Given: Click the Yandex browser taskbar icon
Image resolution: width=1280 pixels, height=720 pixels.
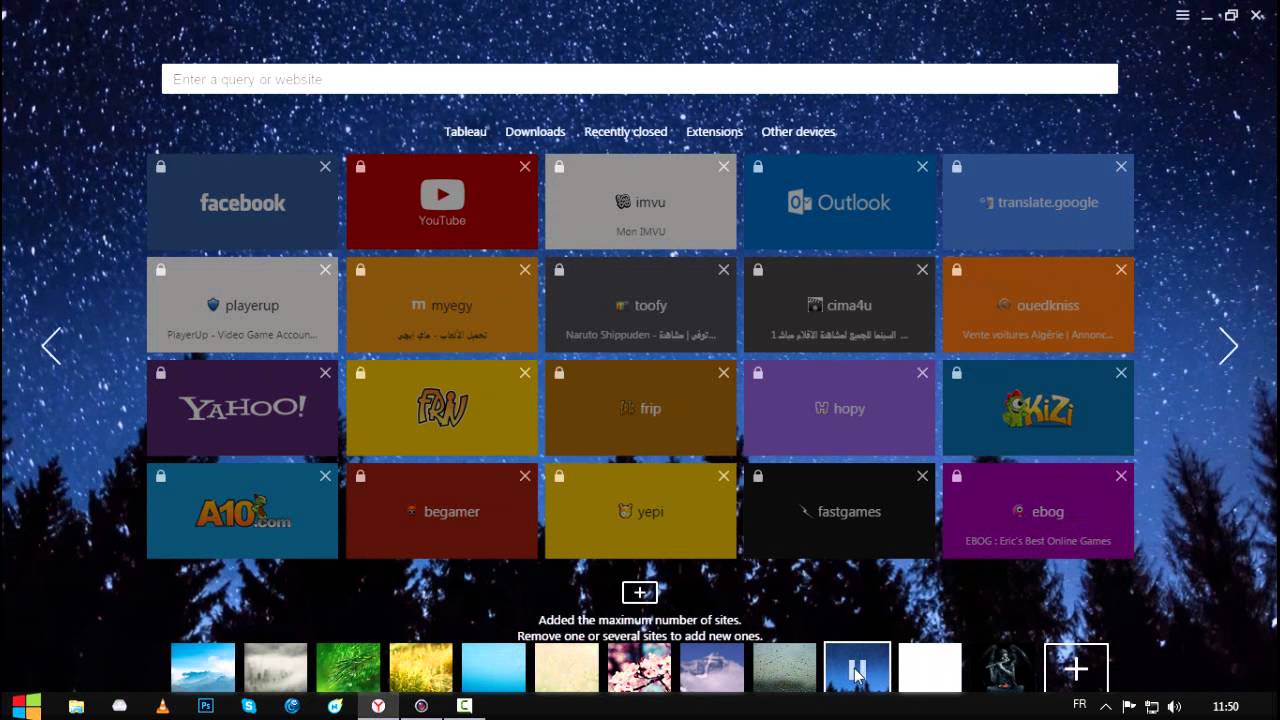Looking at the screenshot, I should click(378, 706).
